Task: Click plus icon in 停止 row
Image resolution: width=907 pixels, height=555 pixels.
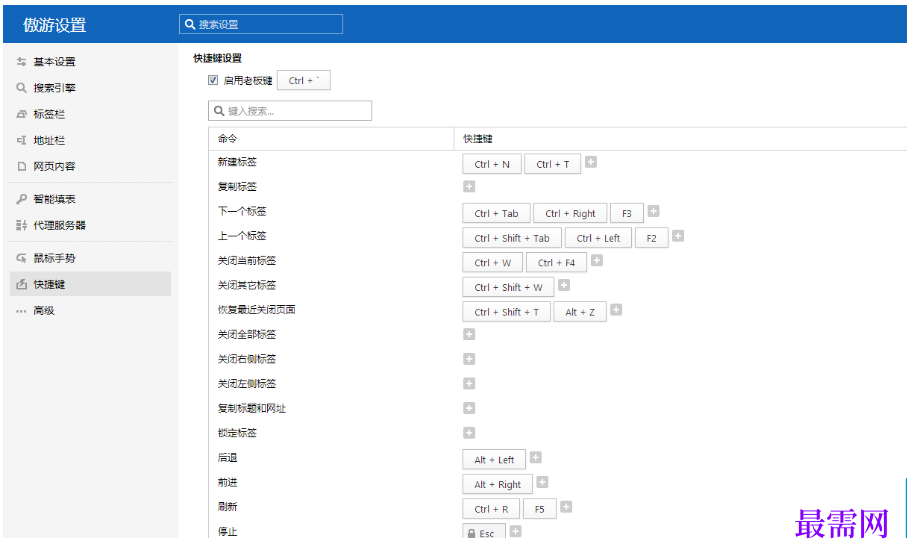Action: [x=515, y=531]
